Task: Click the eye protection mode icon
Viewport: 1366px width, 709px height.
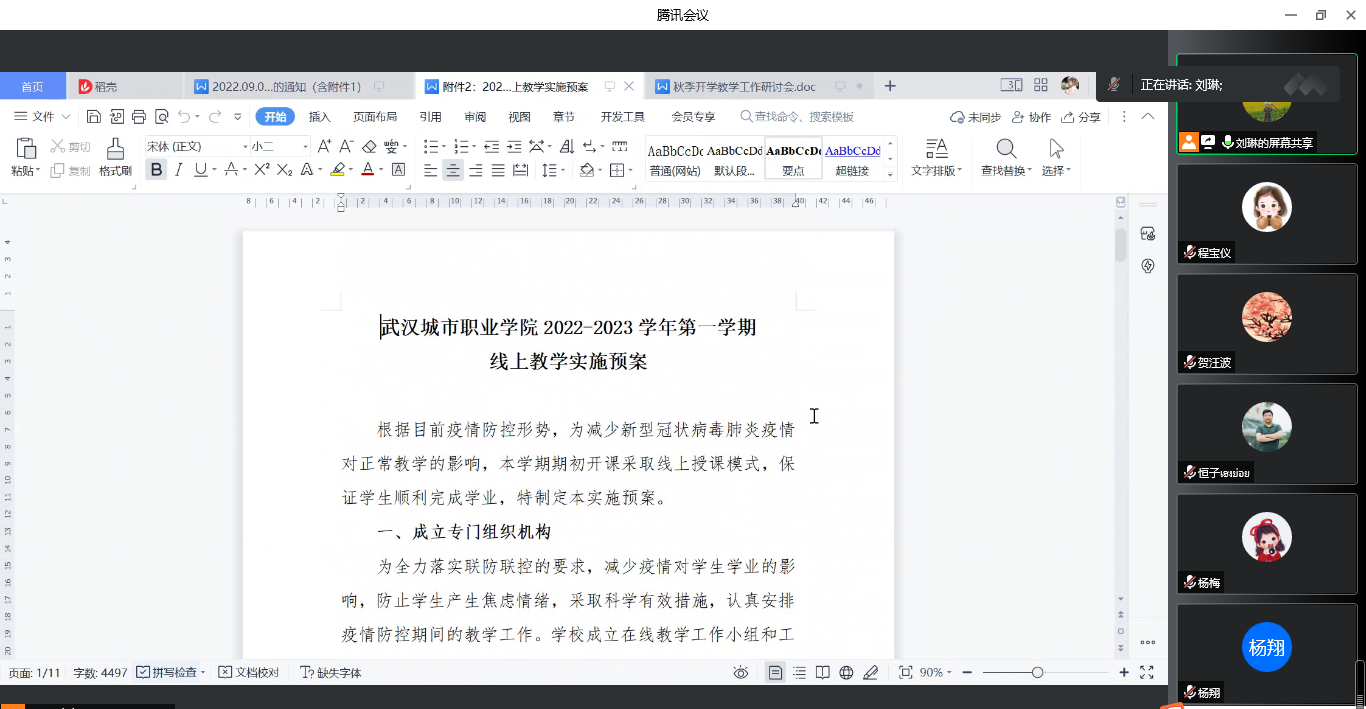Action: (x=741, y=673)
